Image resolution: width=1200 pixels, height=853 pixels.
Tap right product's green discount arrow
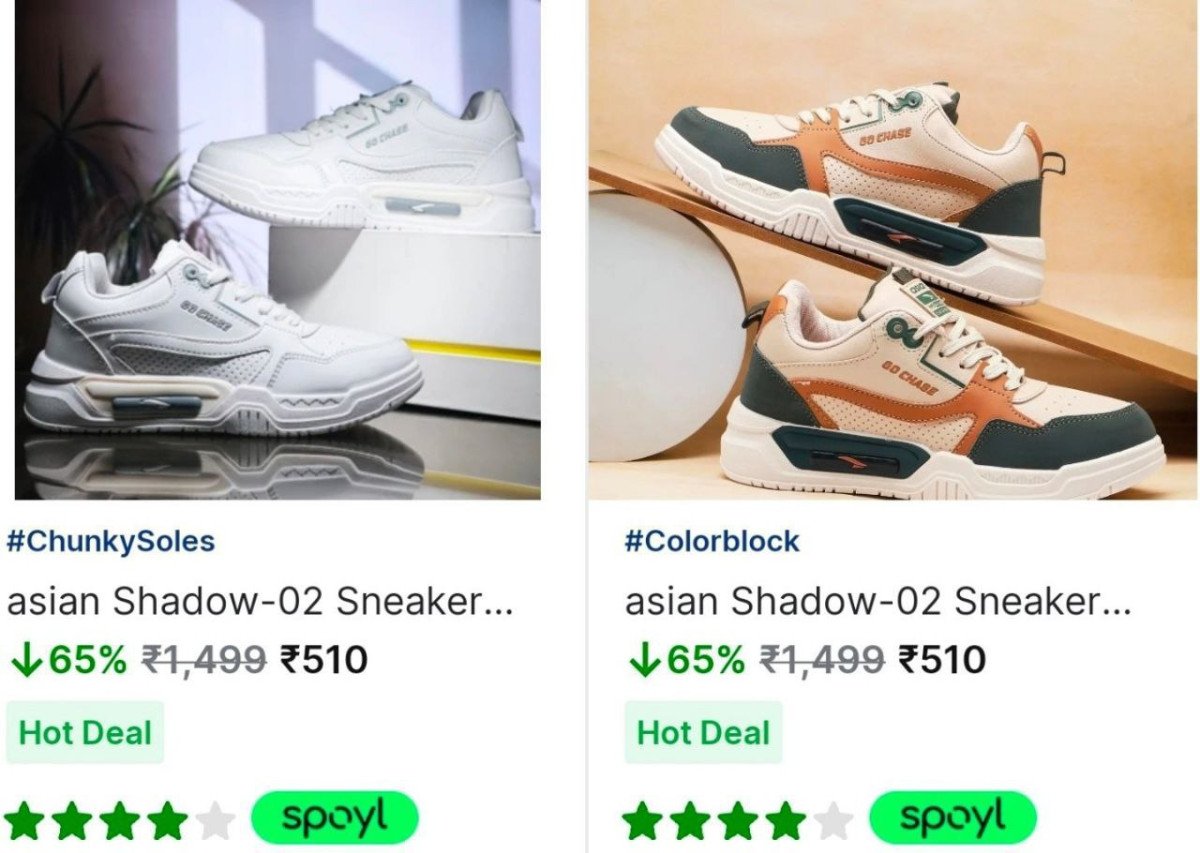(x=644, y=660)
